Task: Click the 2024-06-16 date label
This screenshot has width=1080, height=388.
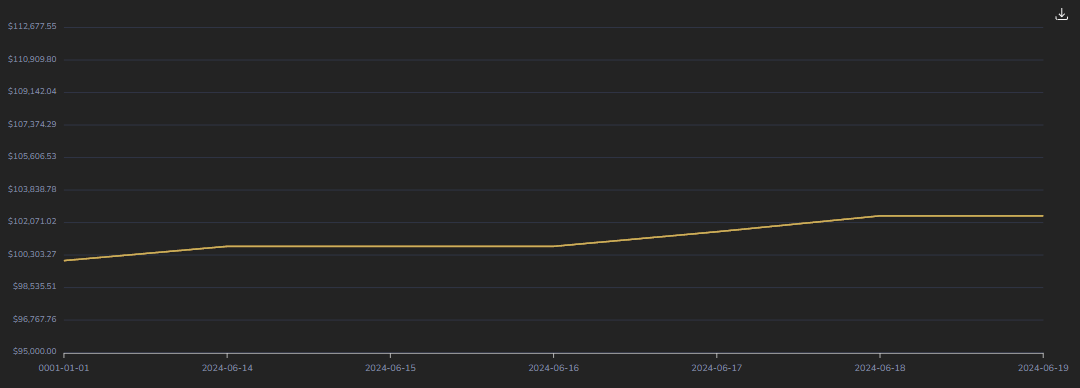Action: click(553, 368)
